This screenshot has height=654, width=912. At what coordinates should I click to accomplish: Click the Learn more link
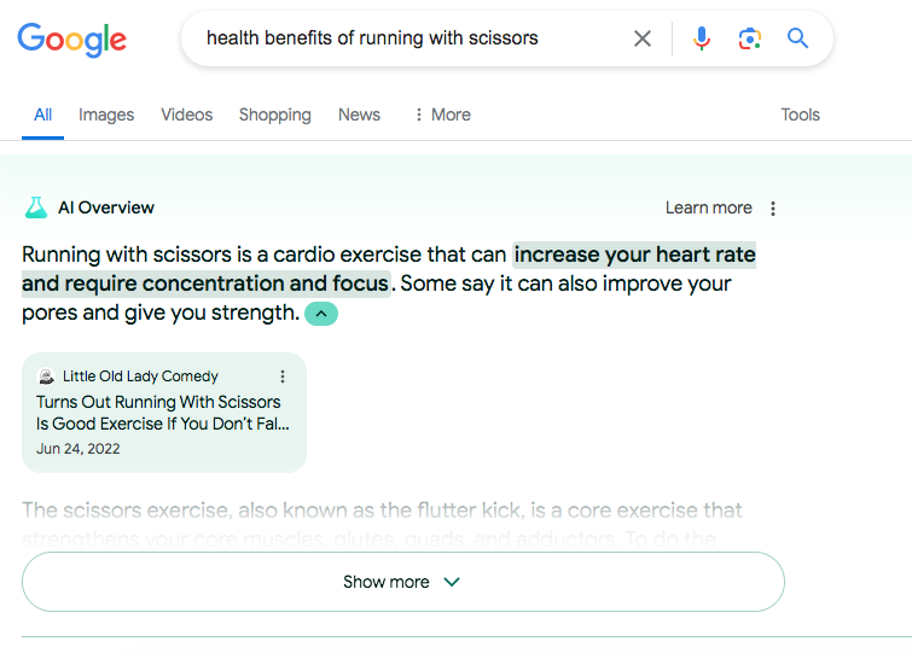click(x=708, y=208)
